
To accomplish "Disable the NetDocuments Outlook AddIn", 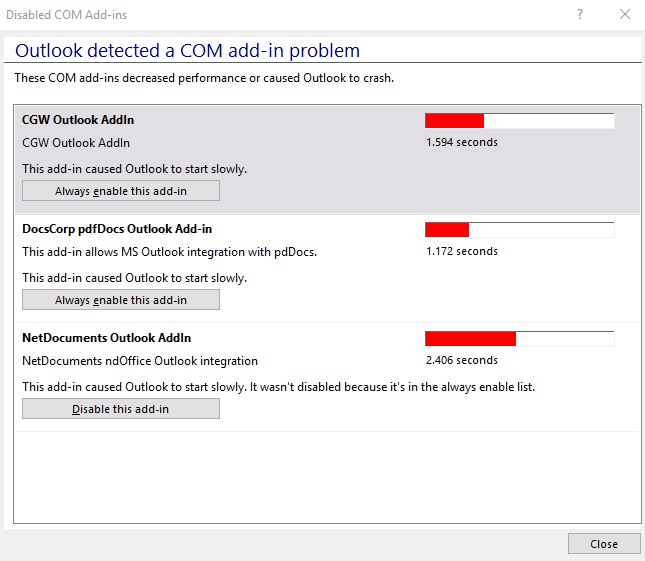I will pyautogui.click(x=121, y=409).
